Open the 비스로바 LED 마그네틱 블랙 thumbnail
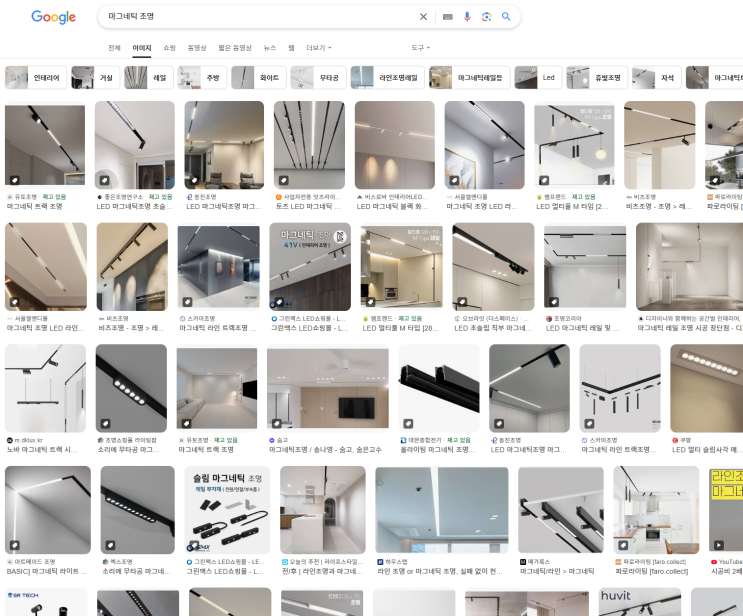This screenshot has height=616, width=743. point(395,145)
